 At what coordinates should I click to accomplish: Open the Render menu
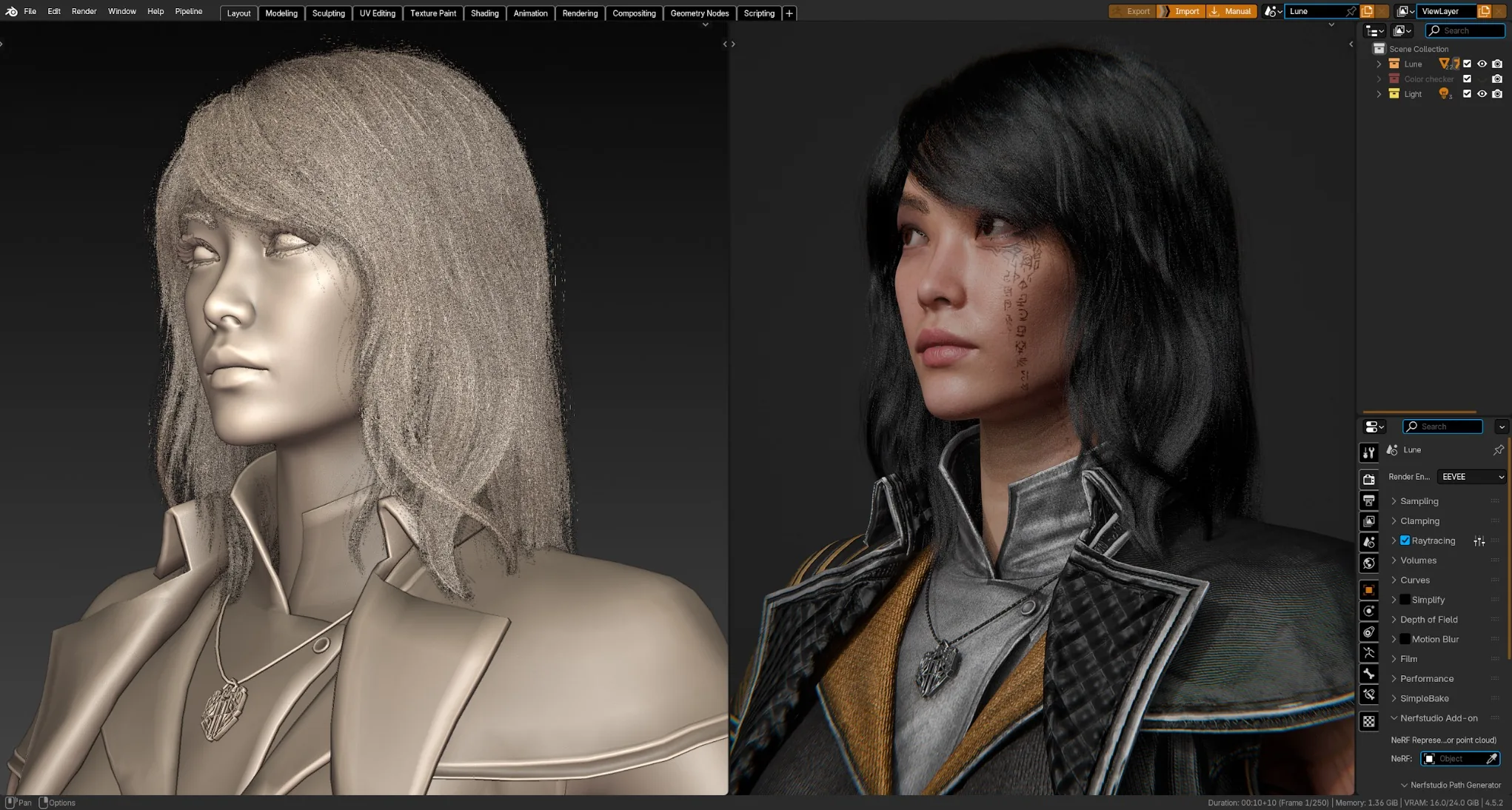(84, 11)
